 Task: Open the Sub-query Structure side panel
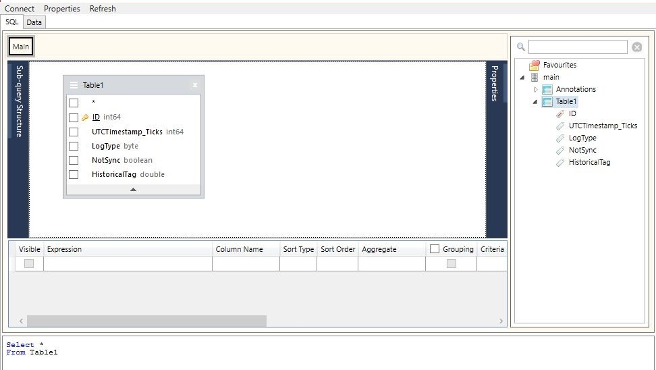[x=19, y=101]
